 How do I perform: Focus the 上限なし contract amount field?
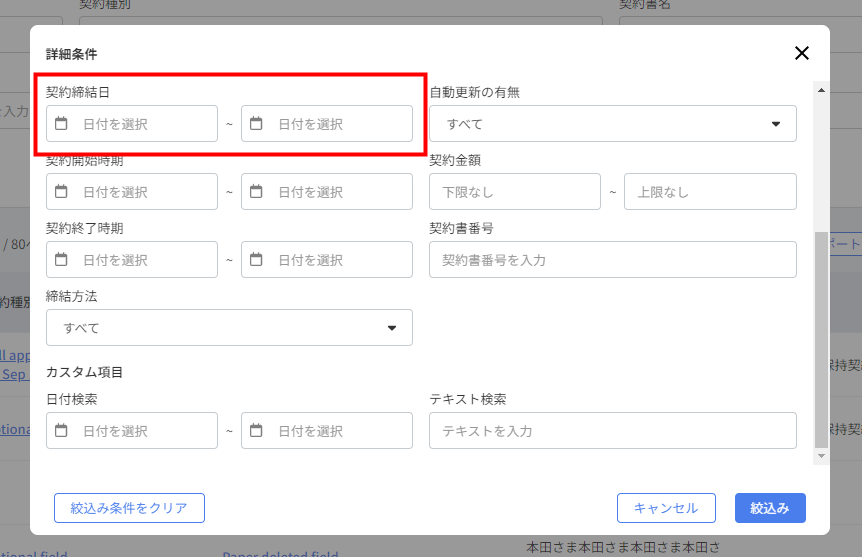(x=710, y=191)
